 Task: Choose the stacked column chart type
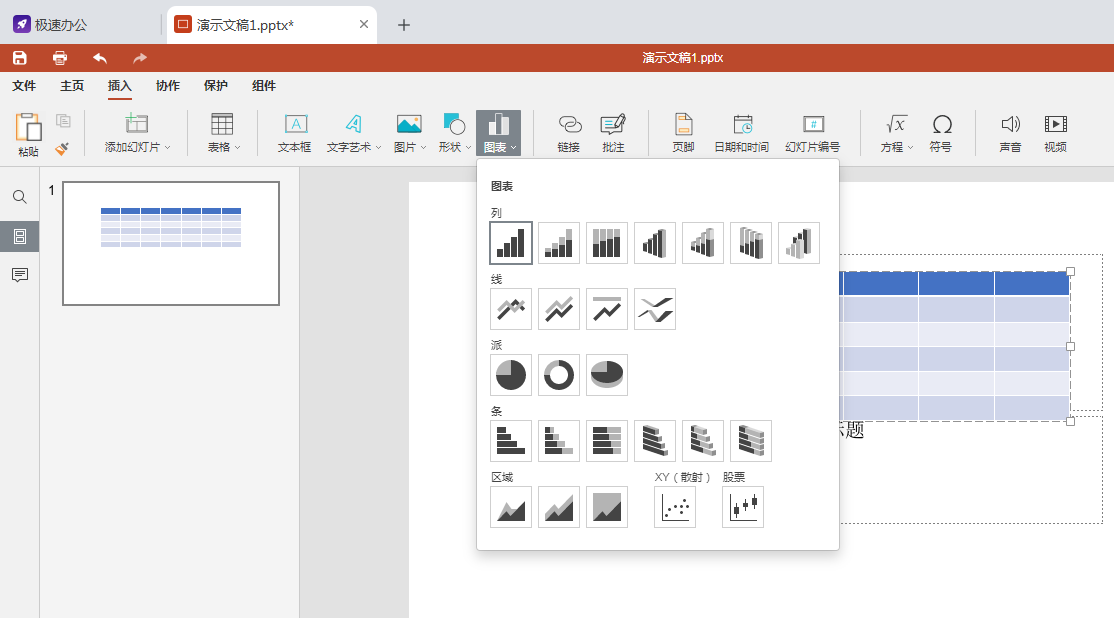(x=559, y=243)
